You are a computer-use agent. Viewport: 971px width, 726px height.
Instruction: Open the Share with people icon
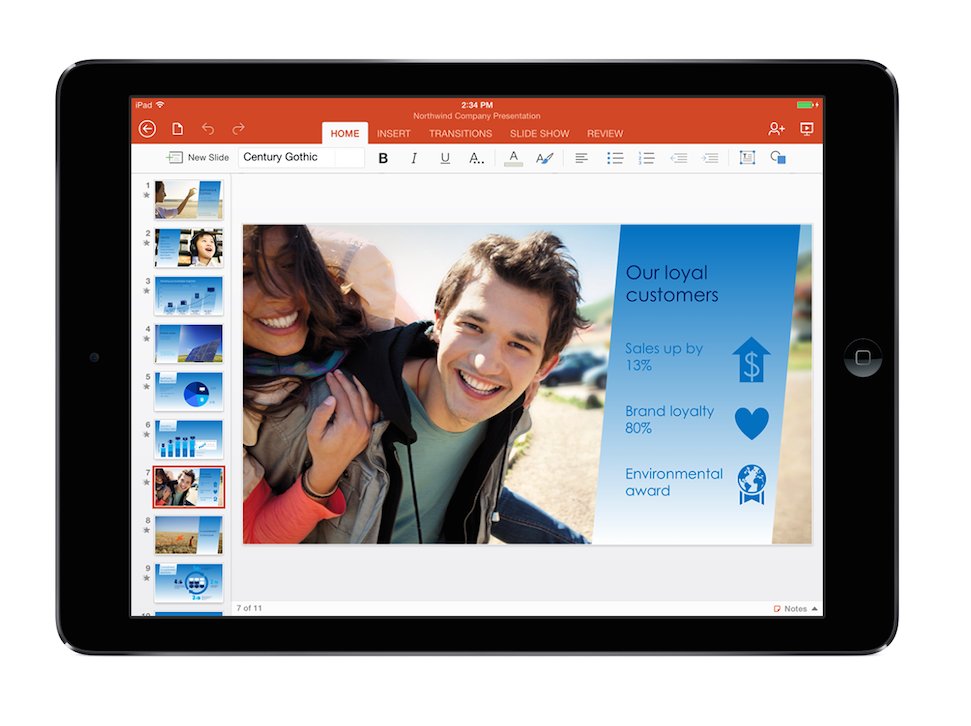(776, 129)
